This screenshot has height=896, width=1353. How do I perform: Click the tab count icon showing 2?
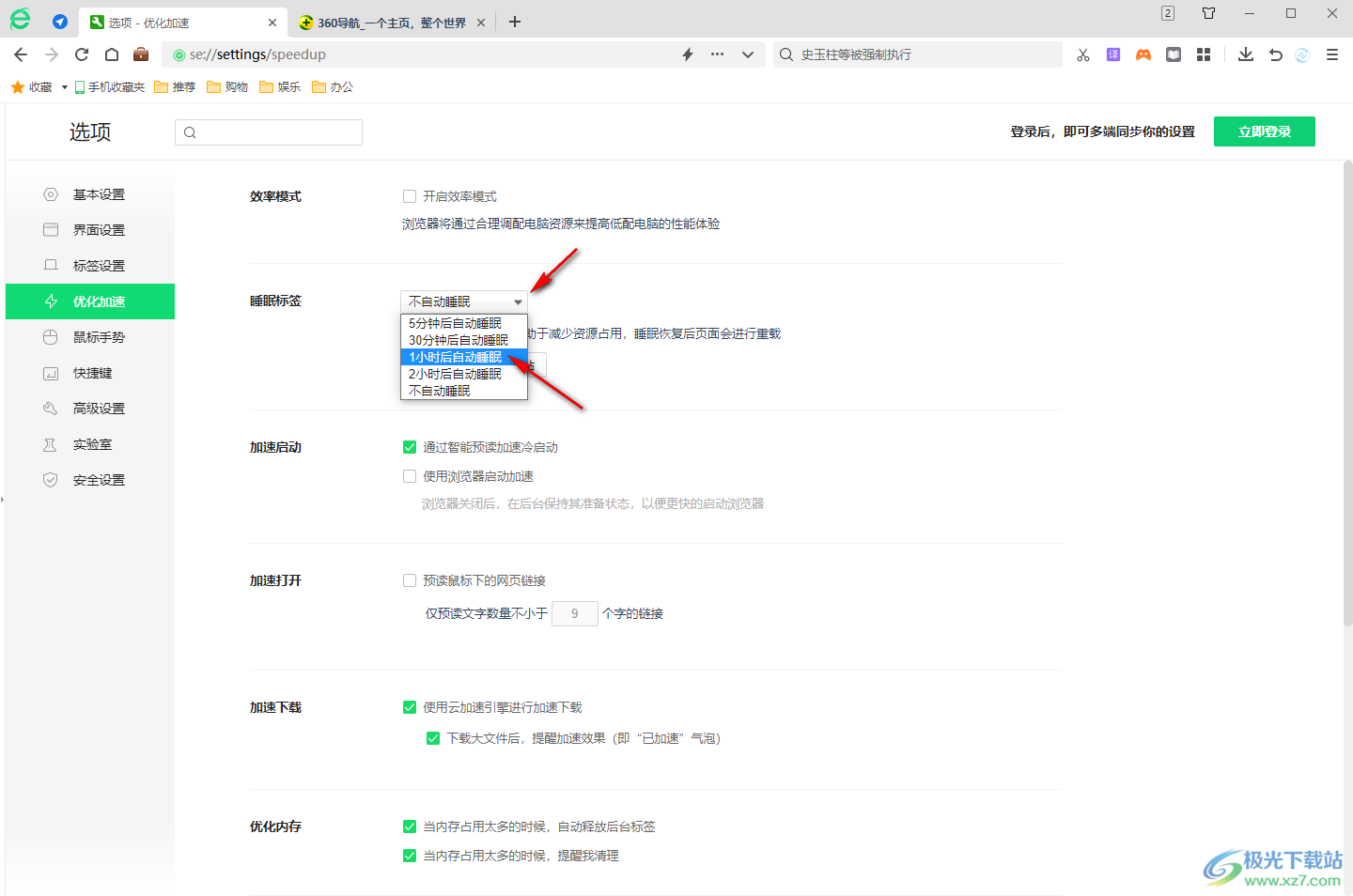click(x=1168, y=13)
